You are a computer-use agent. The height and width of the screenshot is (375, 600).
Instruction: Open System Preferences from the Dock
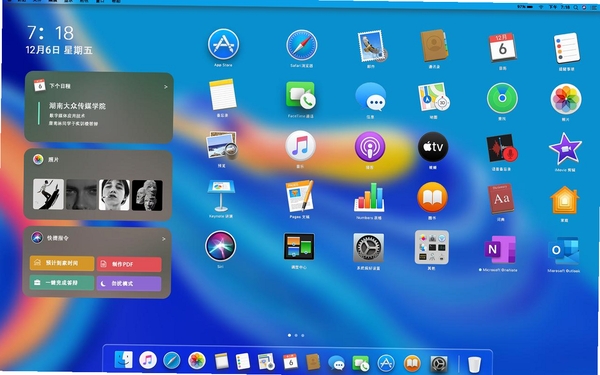click(439, 364)
